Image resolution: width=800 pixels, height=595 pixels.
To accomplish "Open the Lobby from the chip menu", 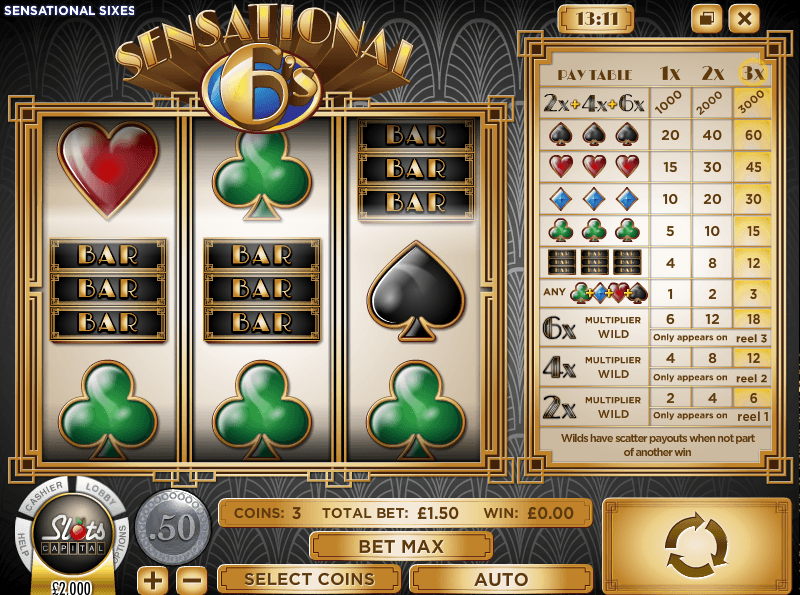I will 102,493.
